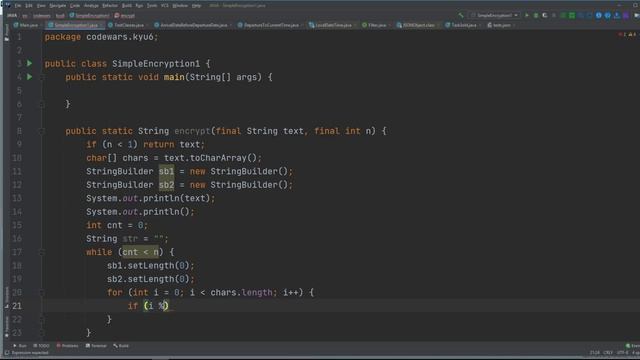Click the SimpleEncryption1 breadcrumb in the navigation bar
The width and height of the screenshot is (640, 360).
[x=89, y=16]
